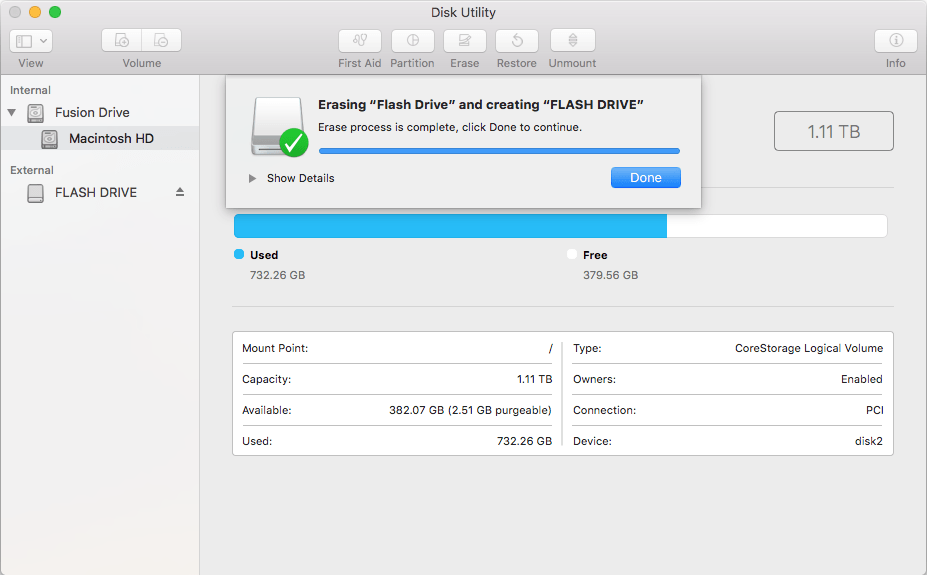Click the Mount Point slash value
The image size is (927, 575).
[550, 349]
